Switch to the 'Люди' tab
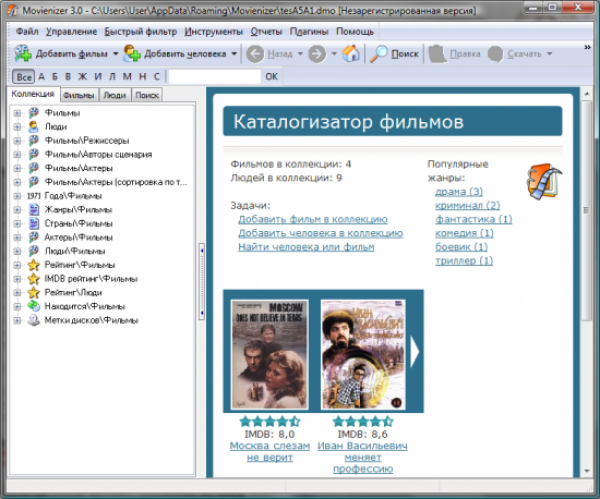 coord(114,95)
